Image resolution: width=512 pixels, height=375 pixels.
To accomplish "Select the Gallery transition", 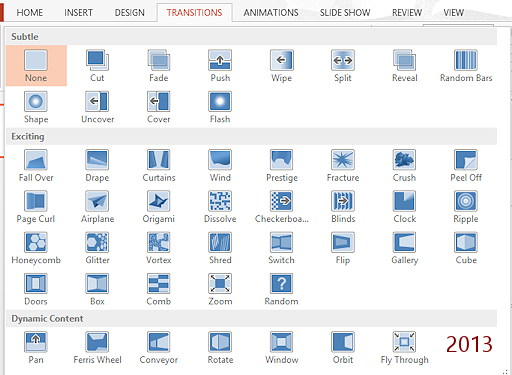I will (x=404, y=248).
